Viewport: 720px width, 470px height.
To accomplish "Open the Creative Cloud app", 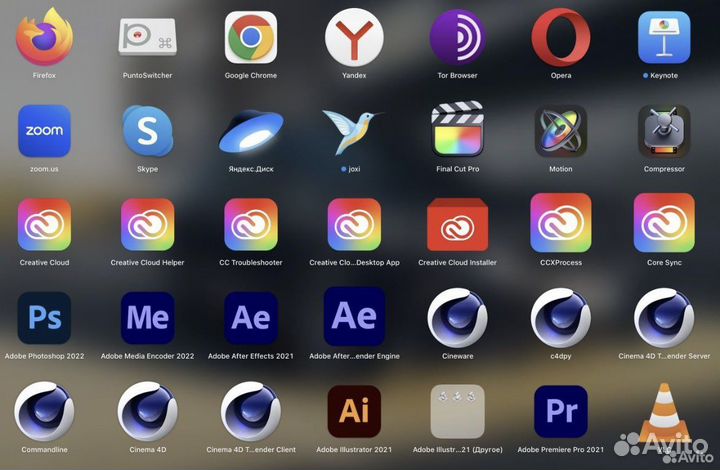I will 44,224.
